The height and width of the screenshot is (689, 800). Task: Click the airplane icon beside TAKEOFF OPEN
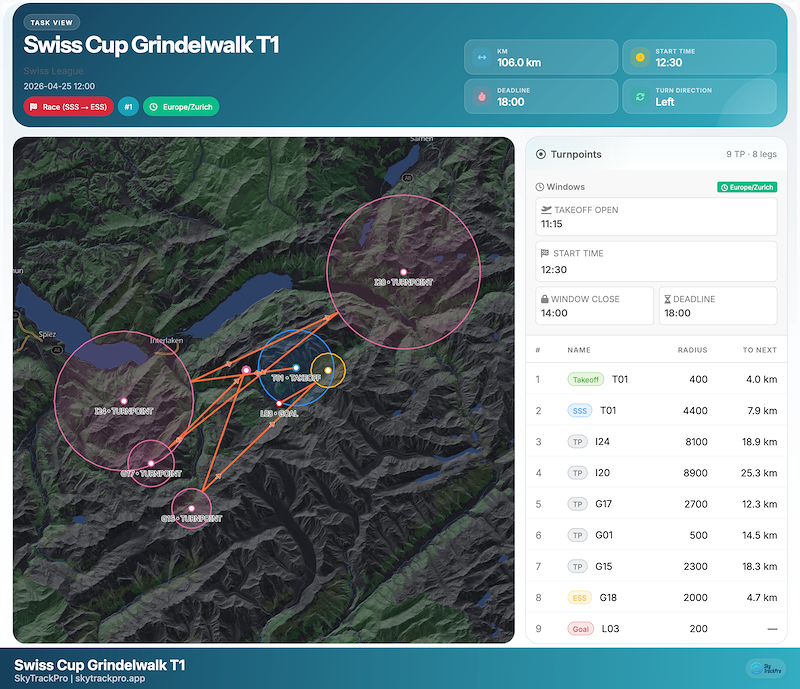548,211
